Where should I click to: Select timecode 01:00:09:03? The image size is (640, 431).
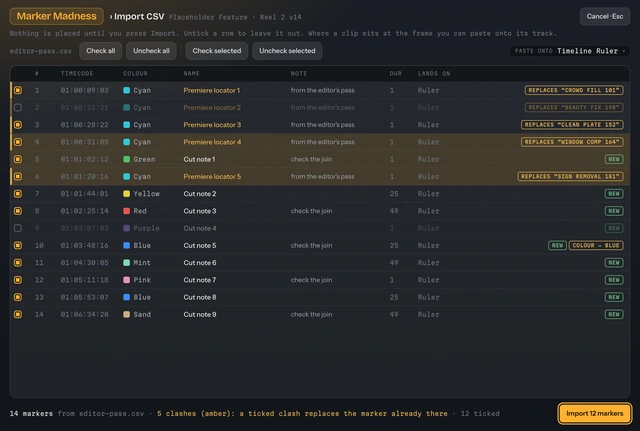(84, 90)
